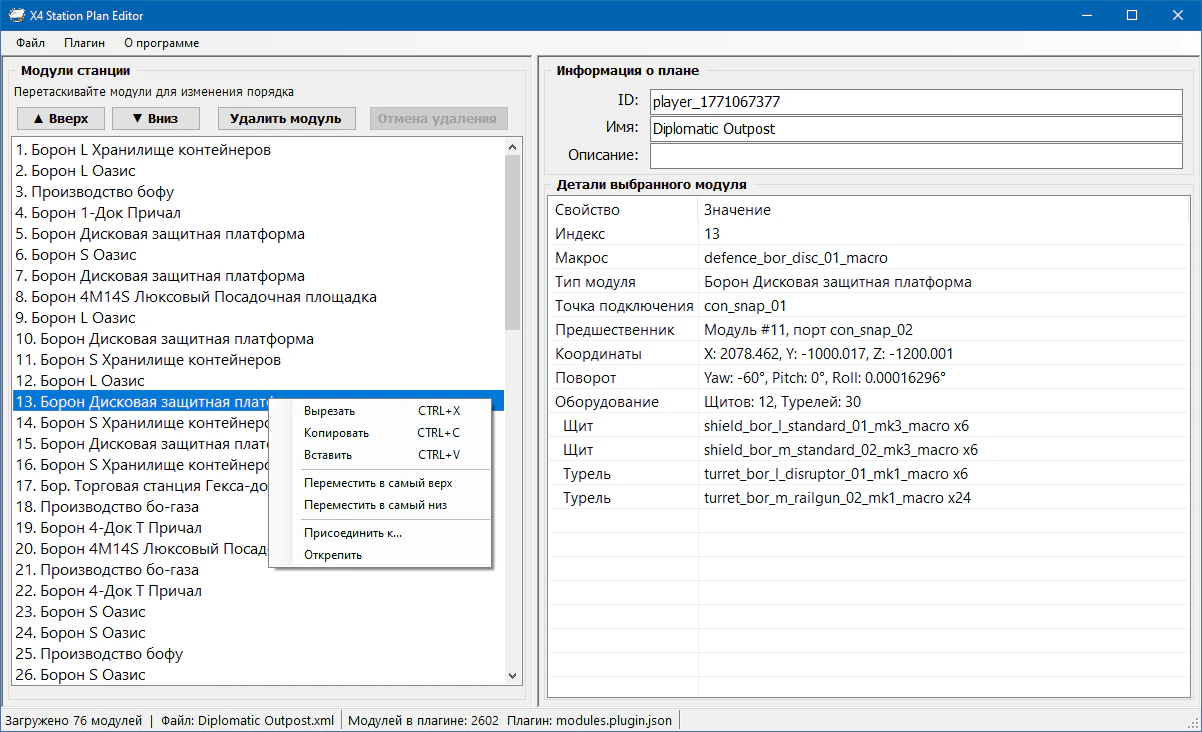Screen dimensions: 1202x732
Task: Open the Плагин menu
Action: (84, 43)
